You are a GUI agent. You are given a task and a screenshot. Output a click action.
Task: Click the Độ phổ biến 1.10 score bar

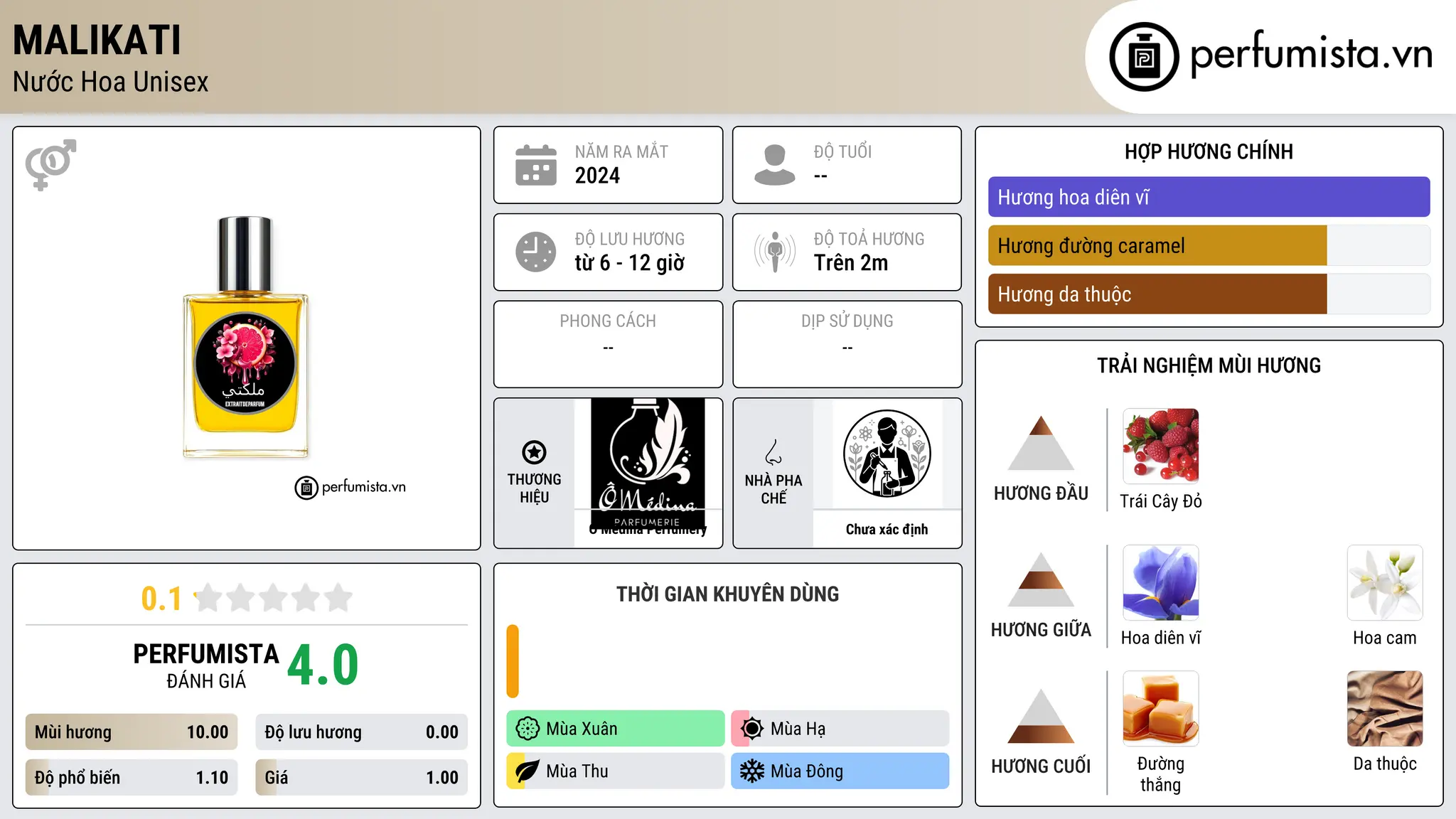[132, 778]
